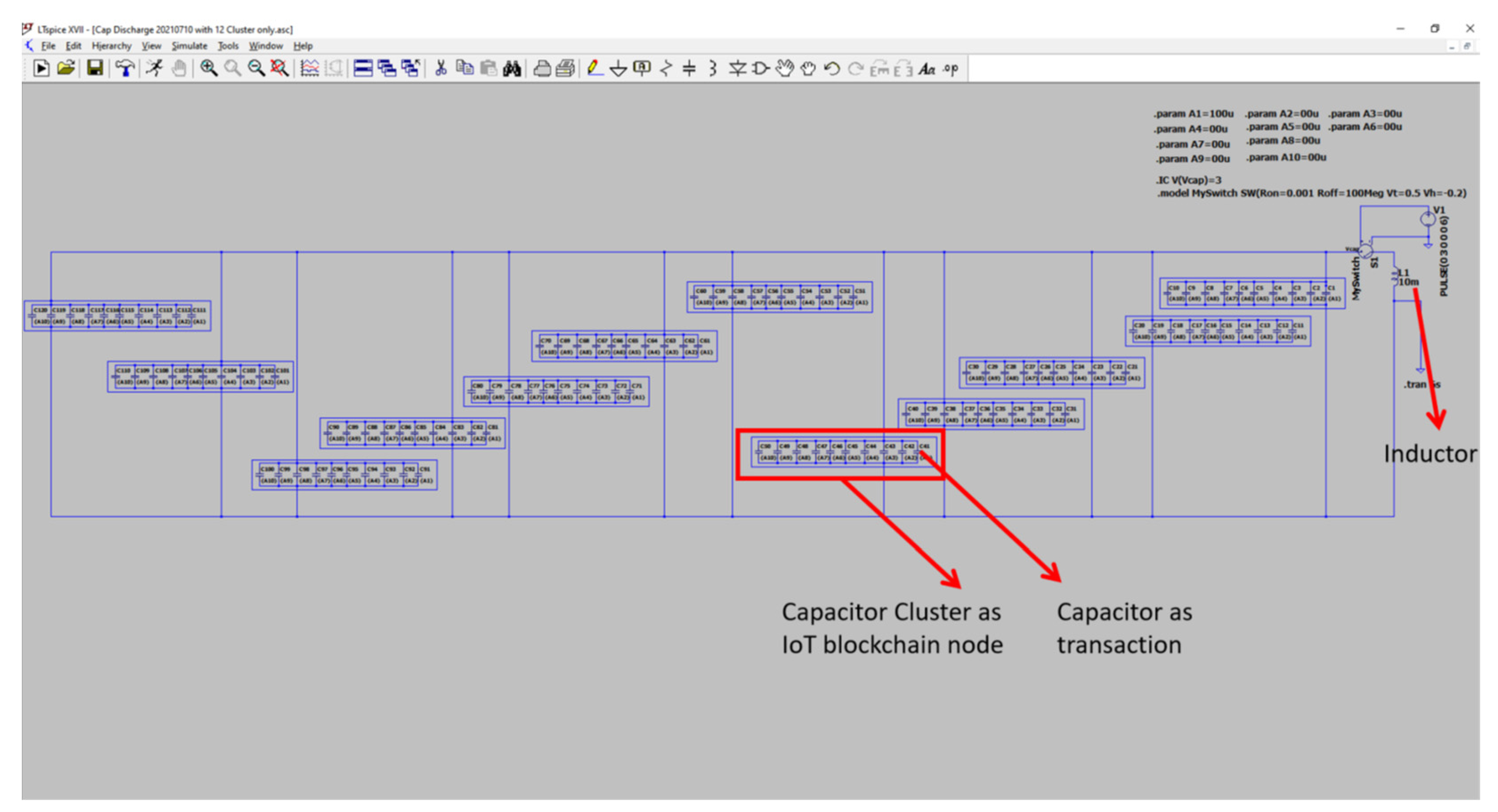Open the Control Panel hammer icon
Screen dimensions: 1498x812
[125, 69]
